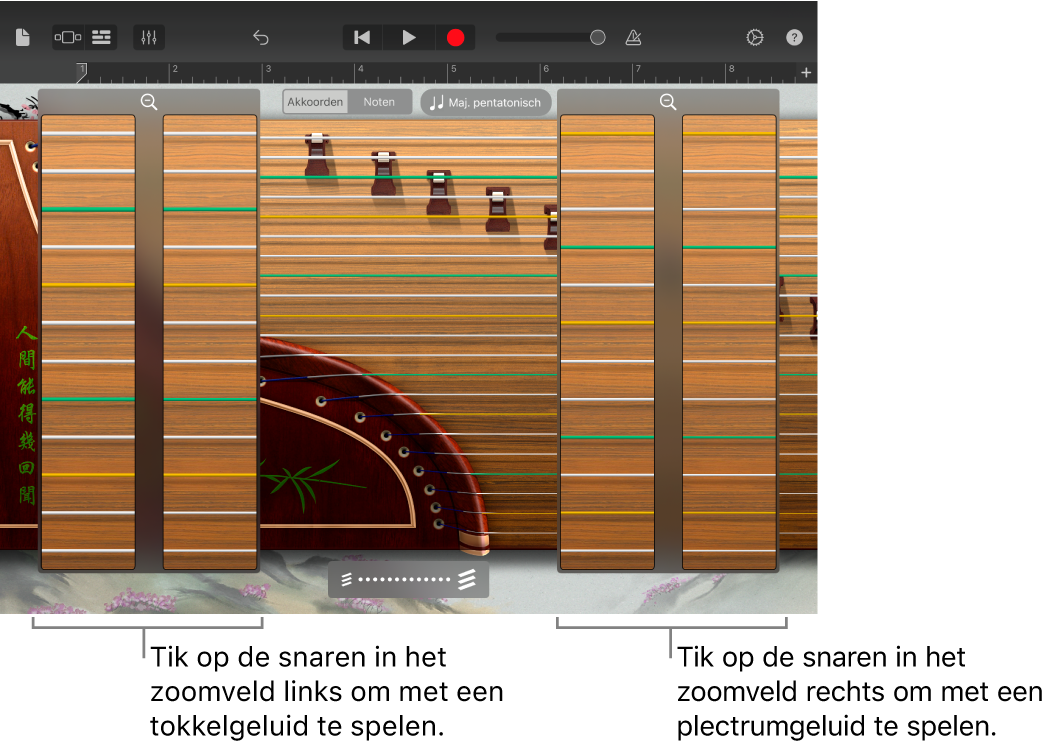This screenshot has width=1053, height=753.
Task: Expand the song with the plus button
Action: tap(806, 71)
